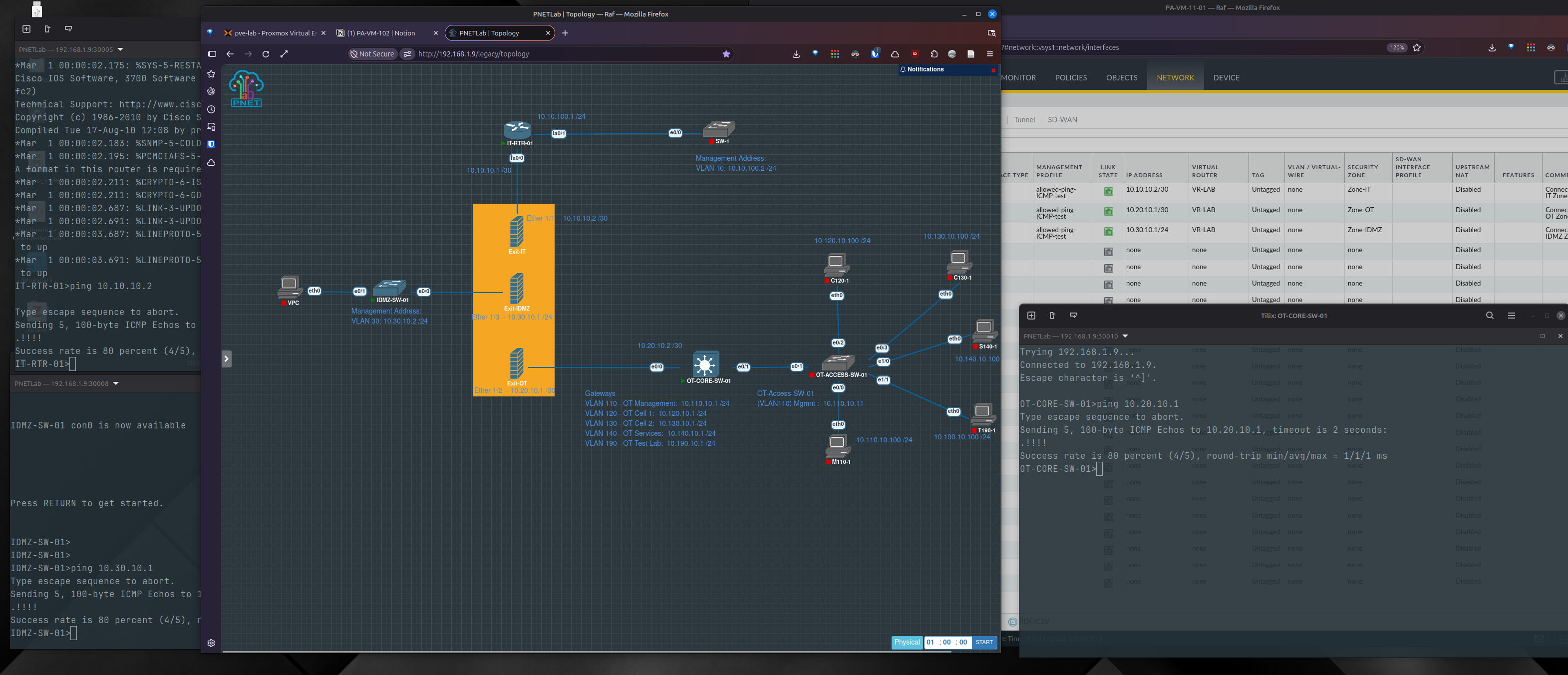The height and width of the screenshot is (675, 1568).
Task: Click the S140-1 computer node
Action: pos(985,331)
